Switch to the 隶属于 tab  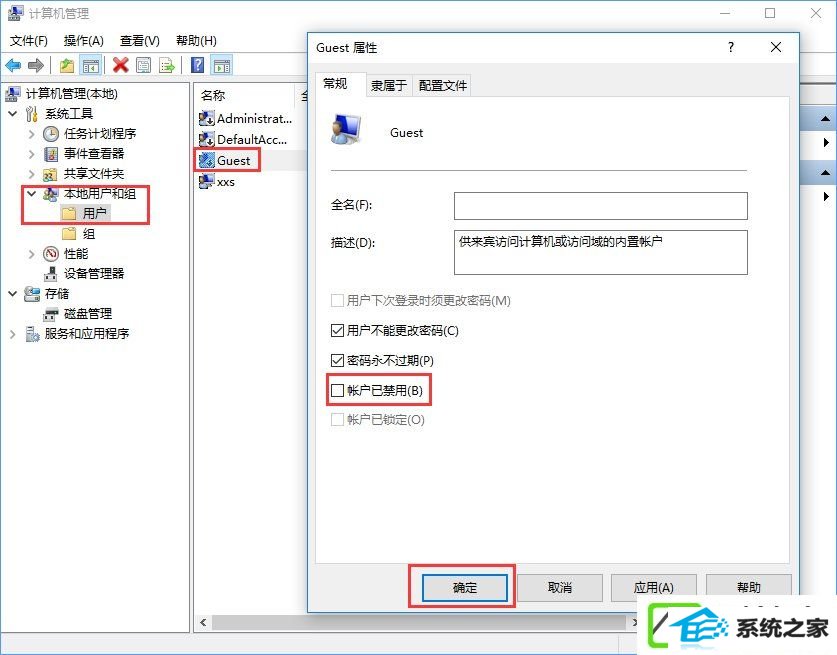click(x=389, y=85)
